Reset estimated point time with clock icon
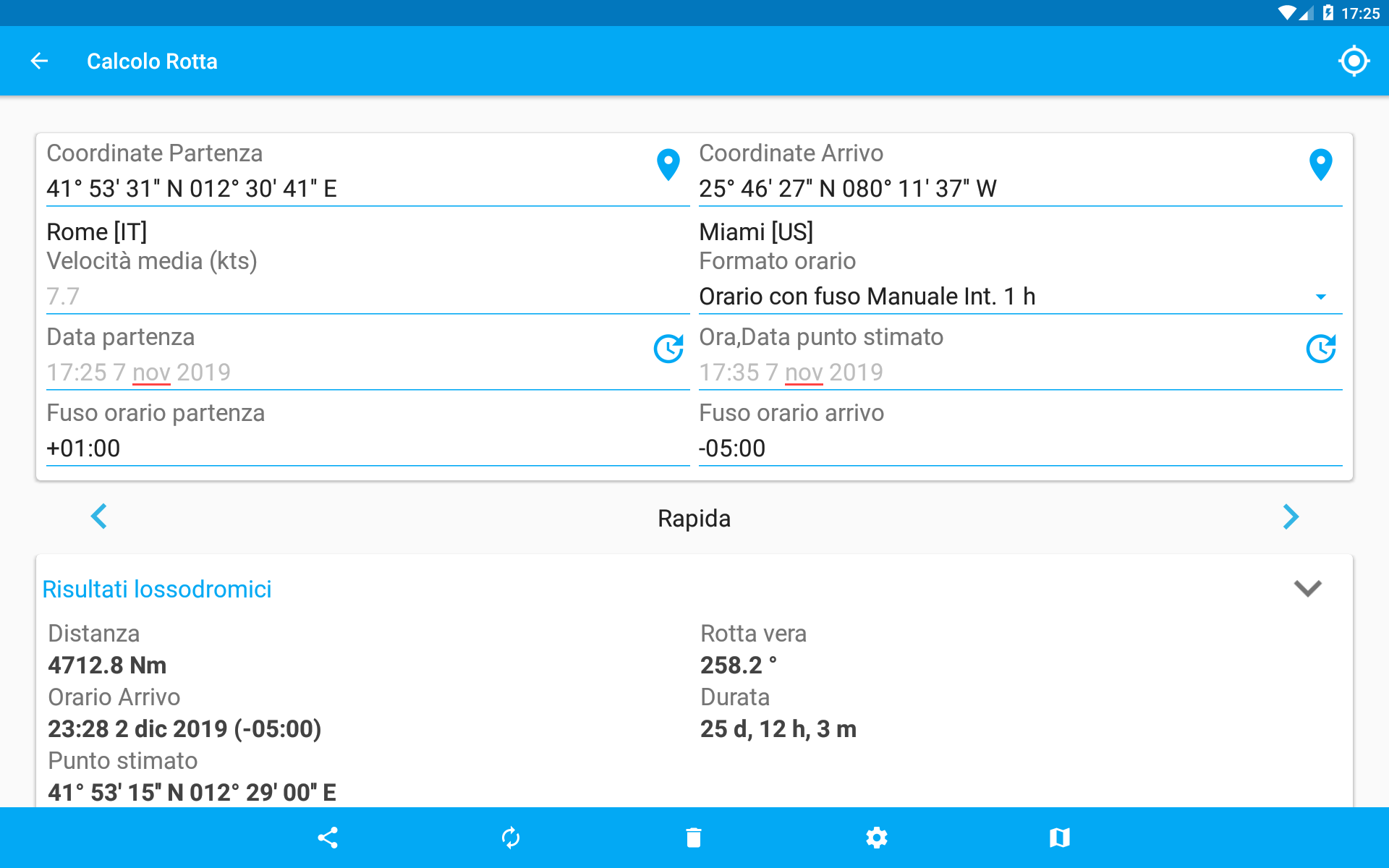 [x=1320, y=349]
